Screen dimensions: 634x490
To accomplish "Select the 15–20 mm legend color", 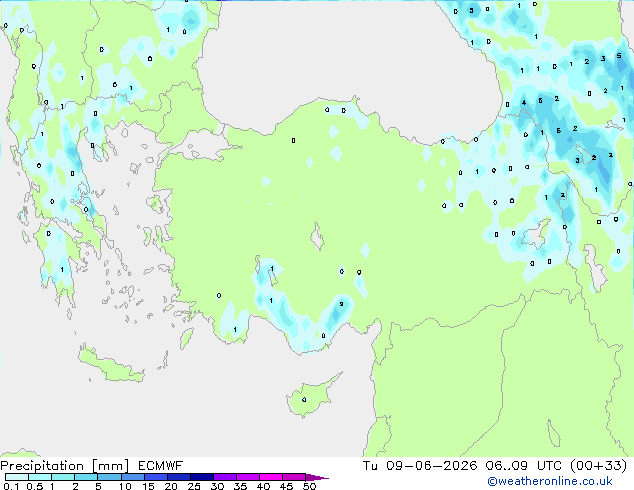I will click(x=155, y=477).
